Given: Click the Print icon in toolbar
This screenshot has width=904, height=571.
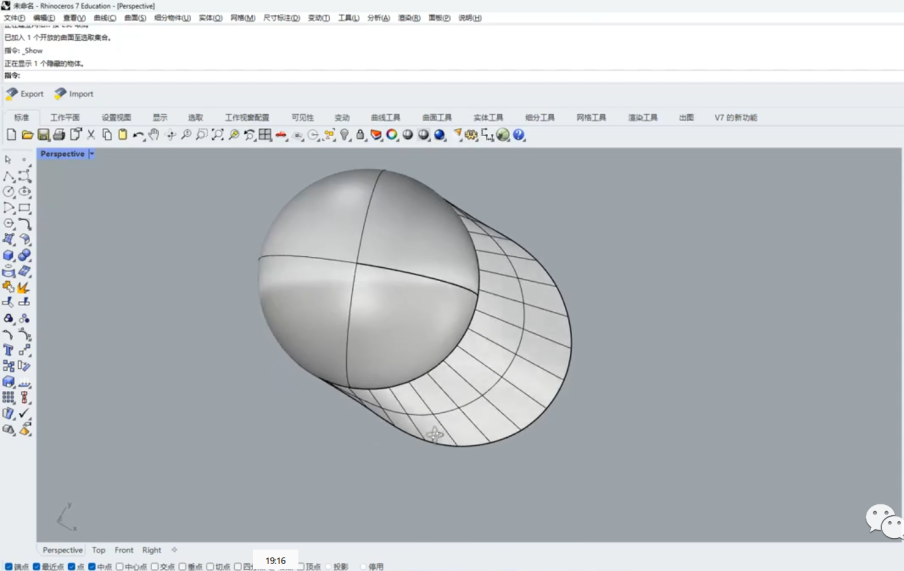Looking at the screenshot, I should [x=59, y=135].
